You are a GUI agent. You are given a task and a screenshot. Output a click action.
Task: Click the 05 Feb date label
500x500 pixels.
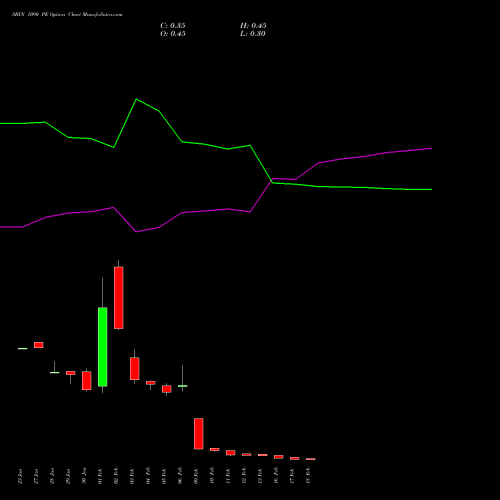tap(164, 476)
